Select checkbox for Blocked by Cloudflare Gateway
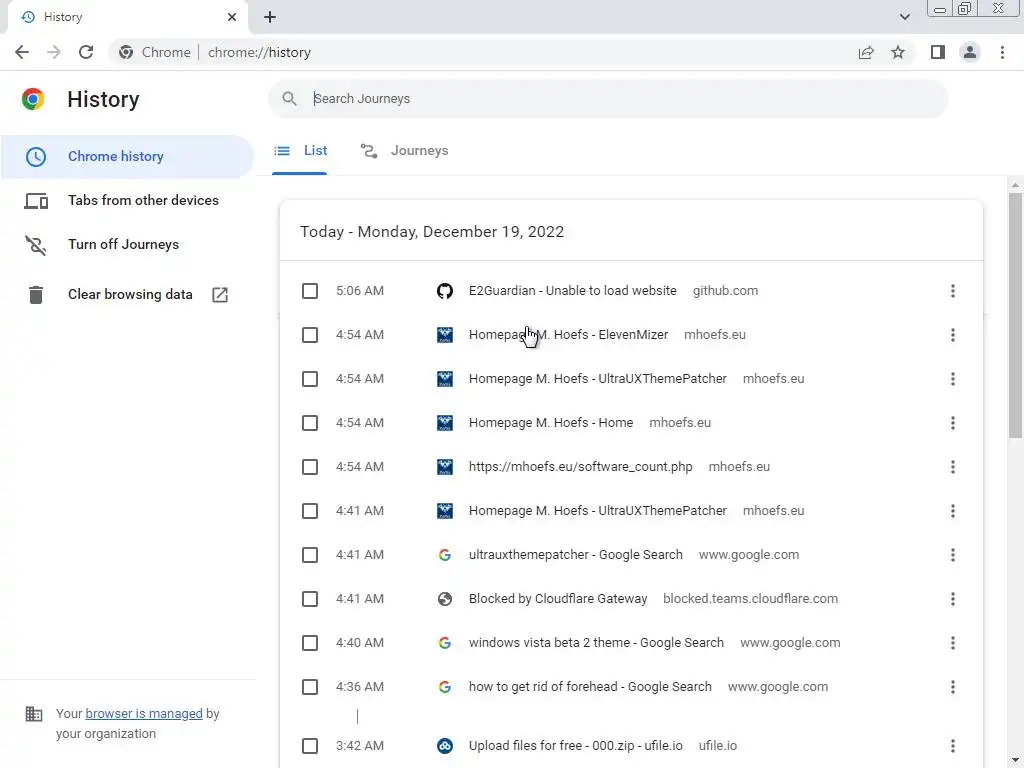The image size is (1024, 768). (x=310, y=599)
